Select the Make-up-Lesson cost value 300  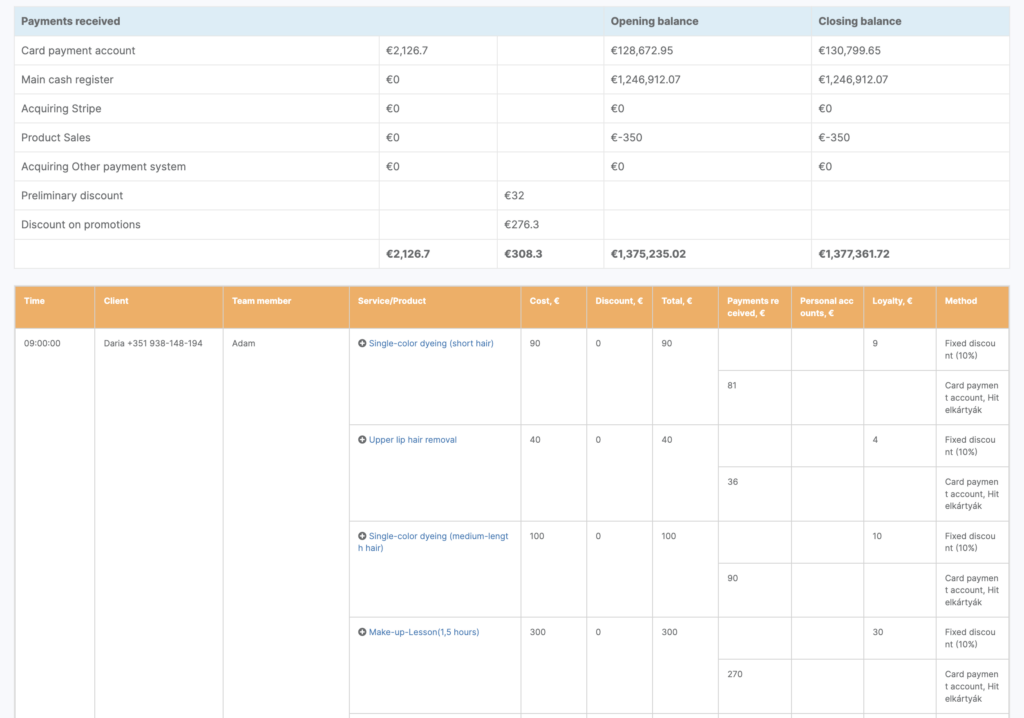click(537, 632)
